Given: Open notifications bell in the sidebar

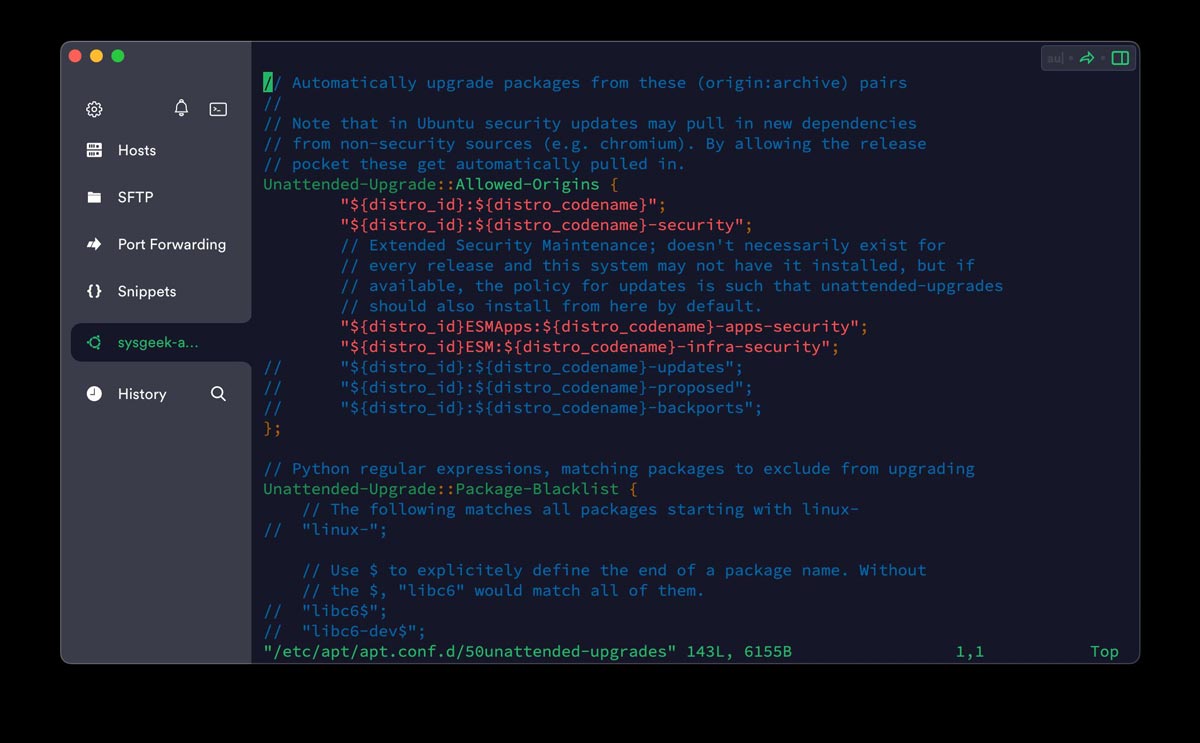Looking at the screenshot, I should coord(181,108).
